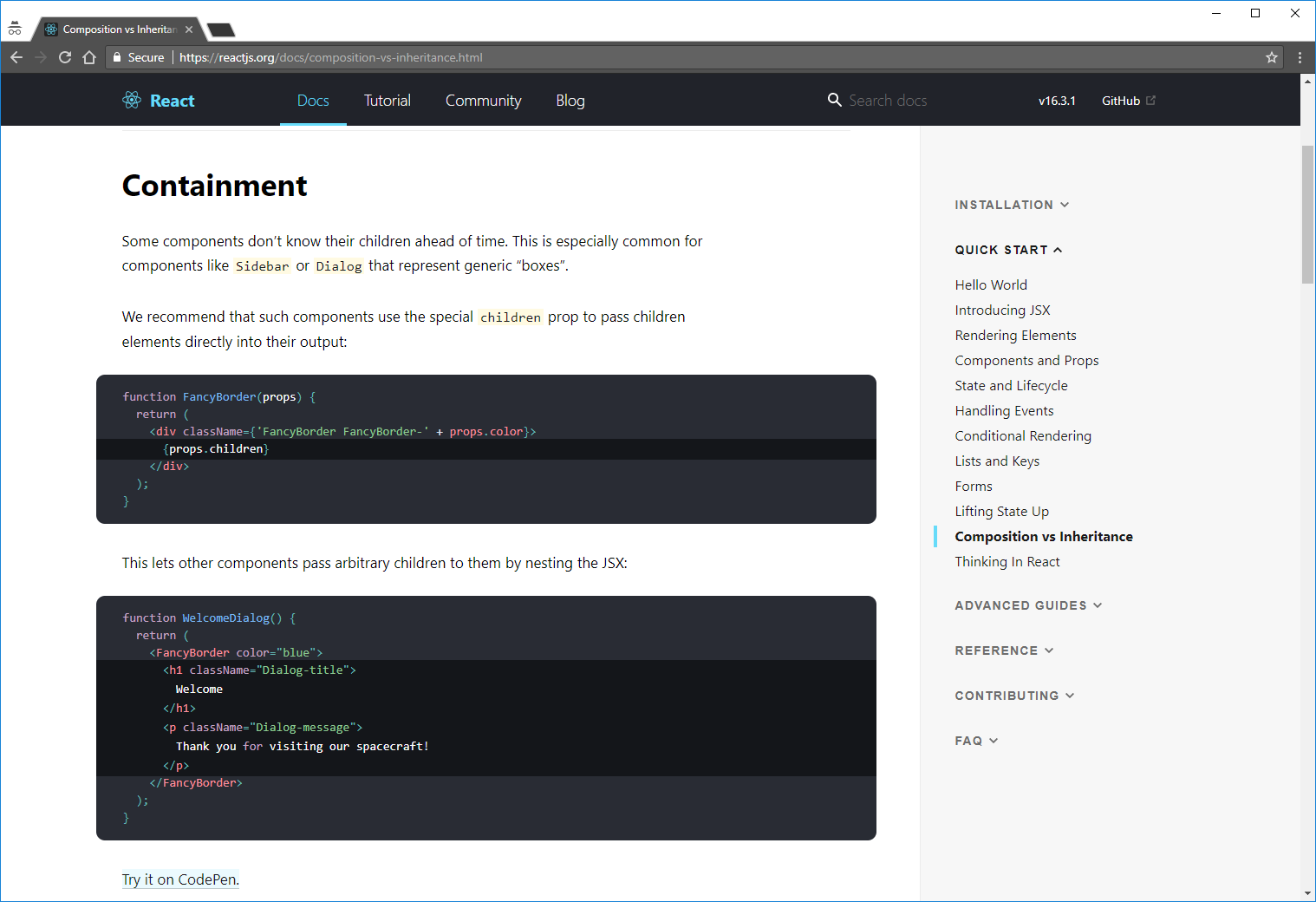Click the Secure padlock icon
Viewport: 1316px width, 902px height.
pos(117,57)
